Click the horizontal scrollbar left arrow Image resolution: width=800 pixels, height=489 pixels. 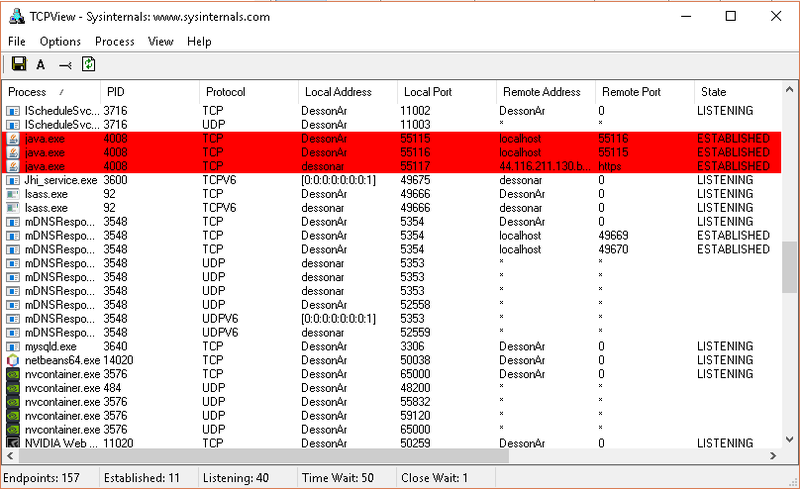[10, 455]
